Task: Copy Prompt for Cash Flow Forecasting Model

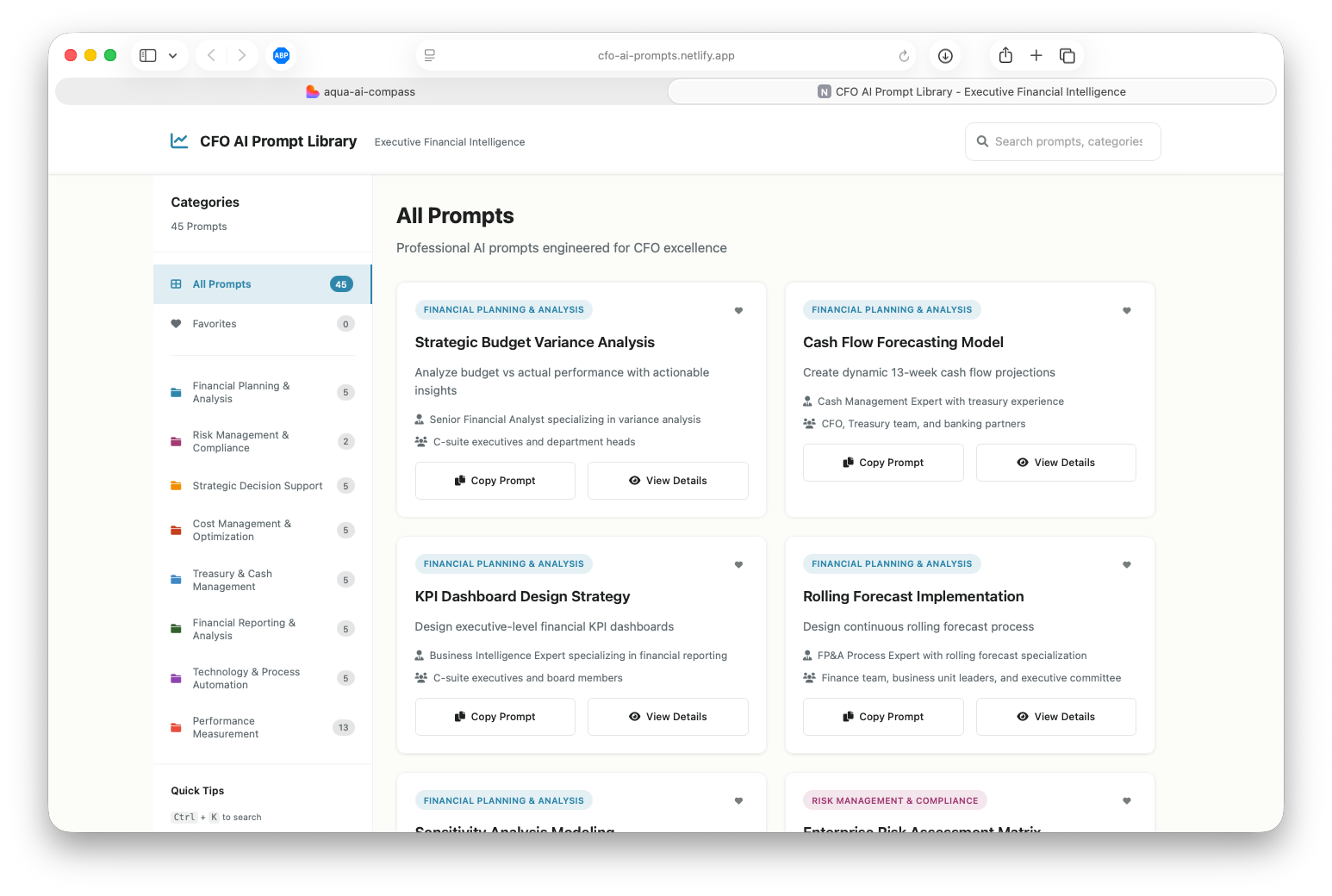Action: [883, 463]
